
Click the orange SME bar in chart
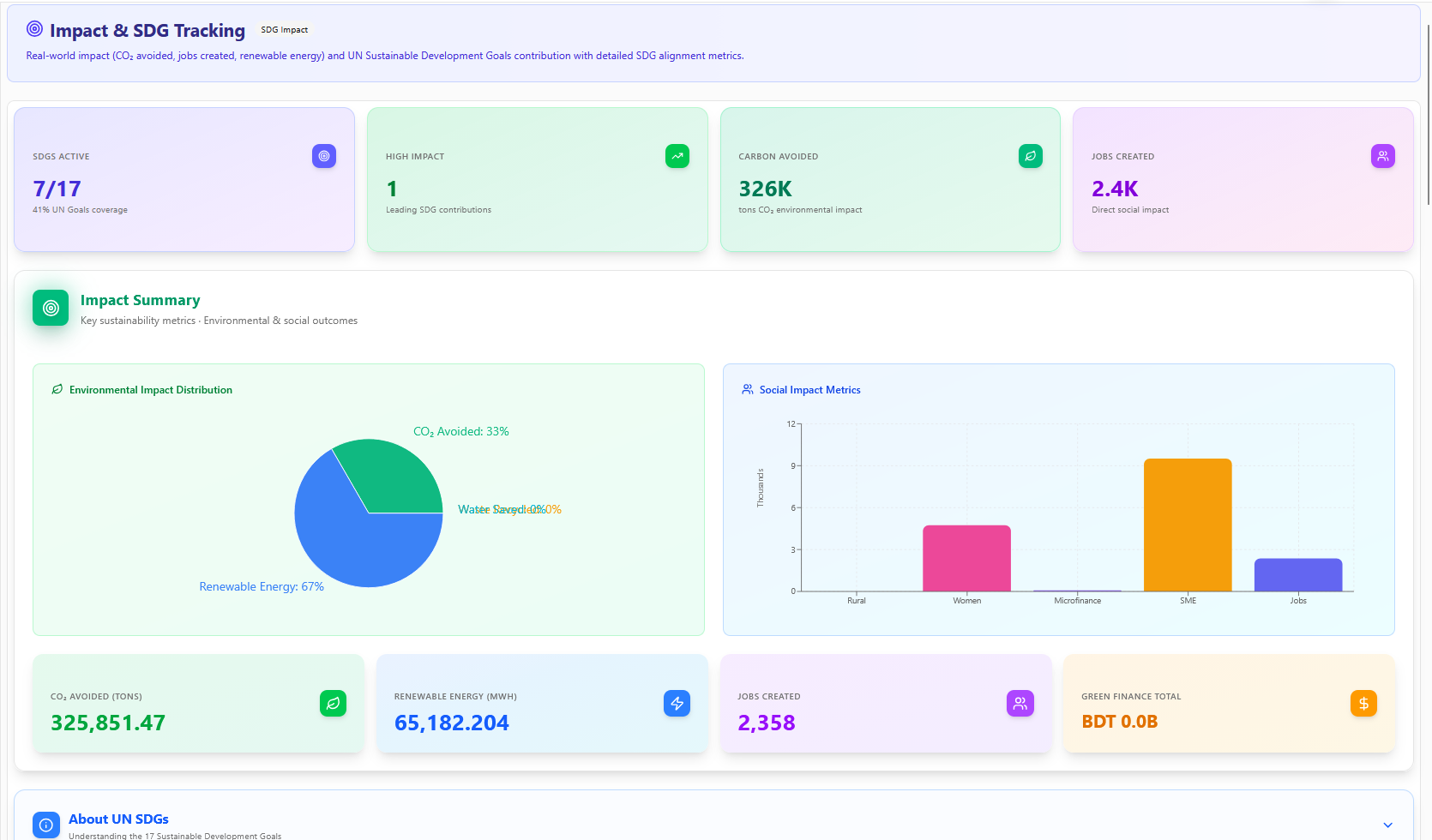(1188, 525)
